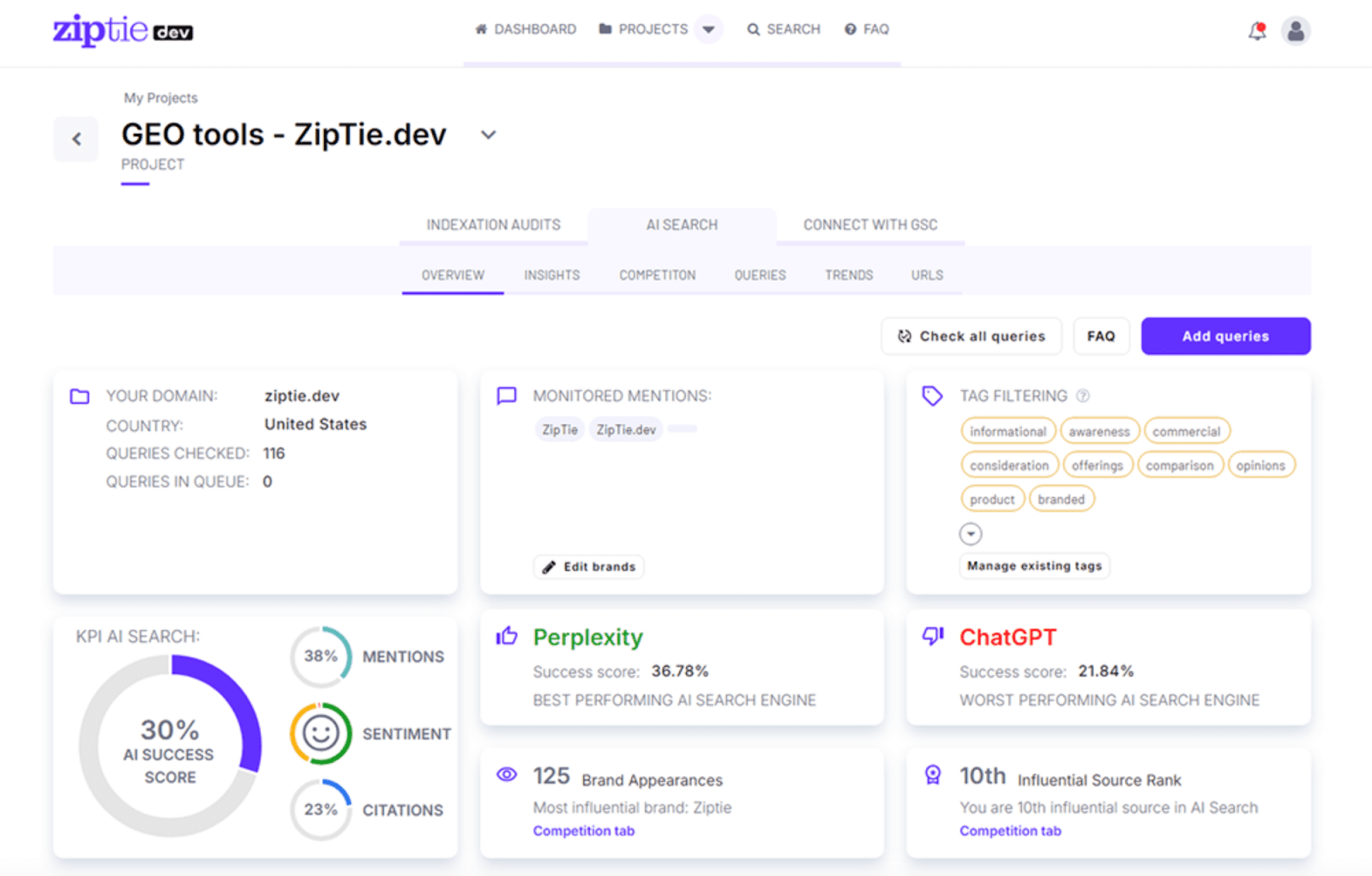Open the CONNECT WITH GSC tab
Viewport: 1372px width, 876px height.
tap(870, 225)
